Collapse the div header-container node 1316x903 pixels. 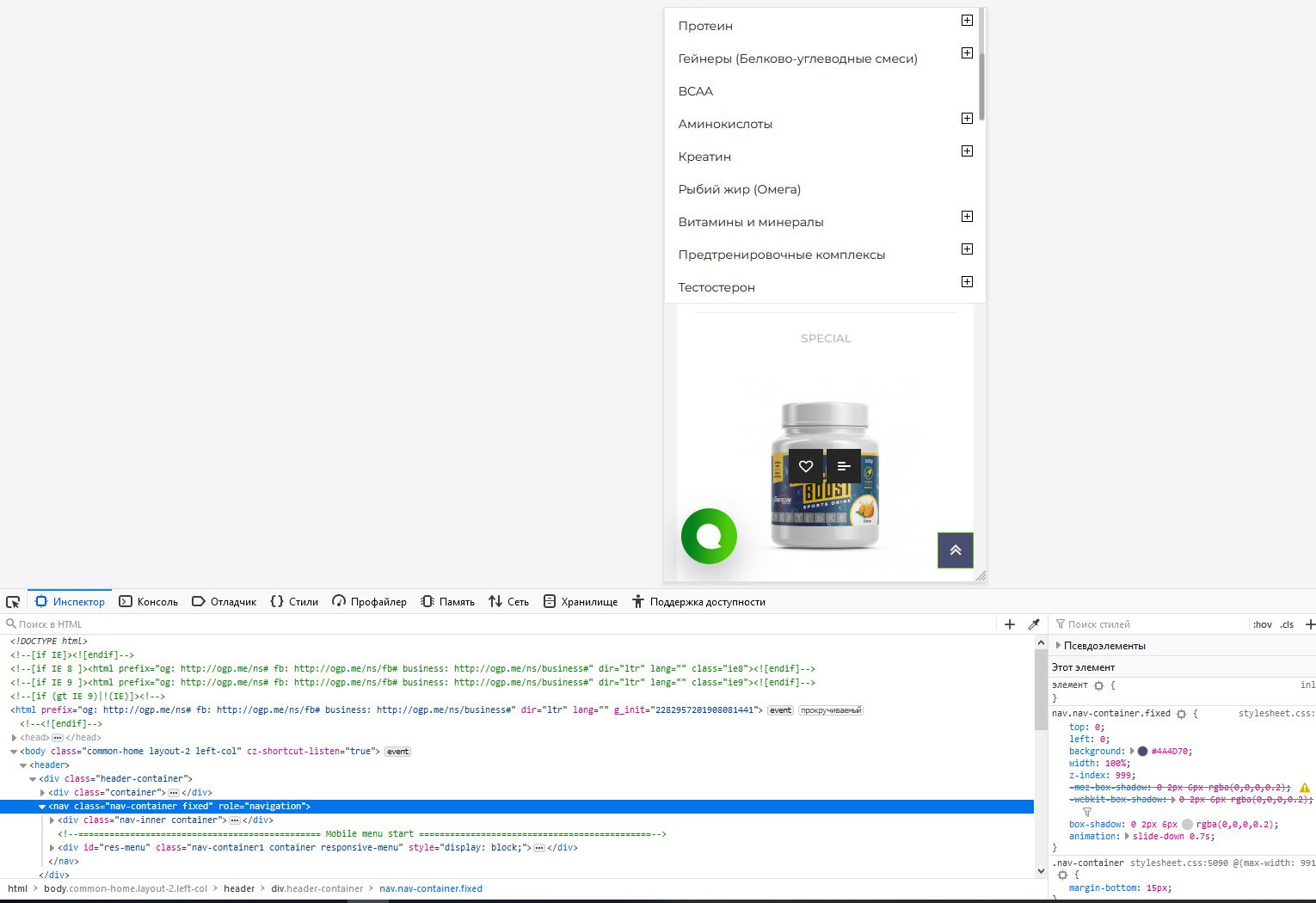tap(33, 778)
